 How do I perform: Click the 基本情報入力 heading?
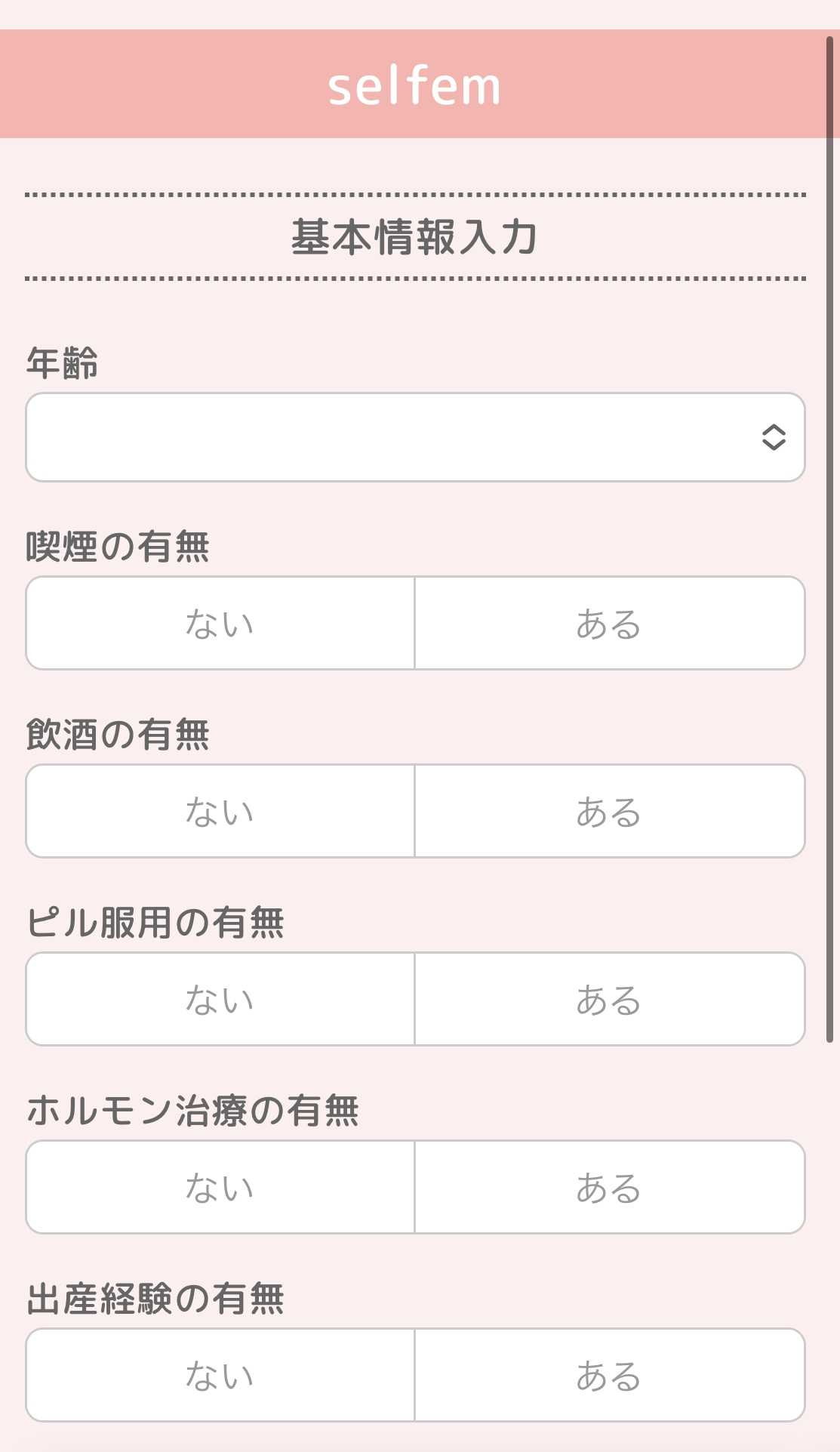pyautogui.click(x=414, y=237)
